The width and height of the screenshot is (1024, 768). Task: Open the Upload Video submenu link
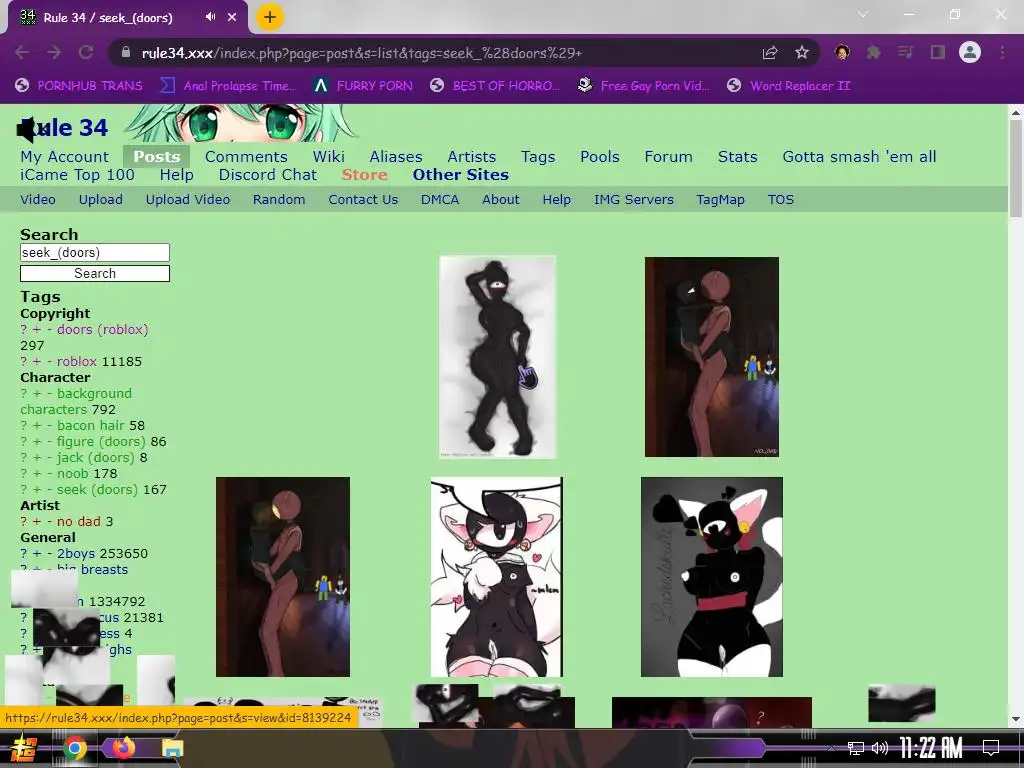click(x=187, y=200)
